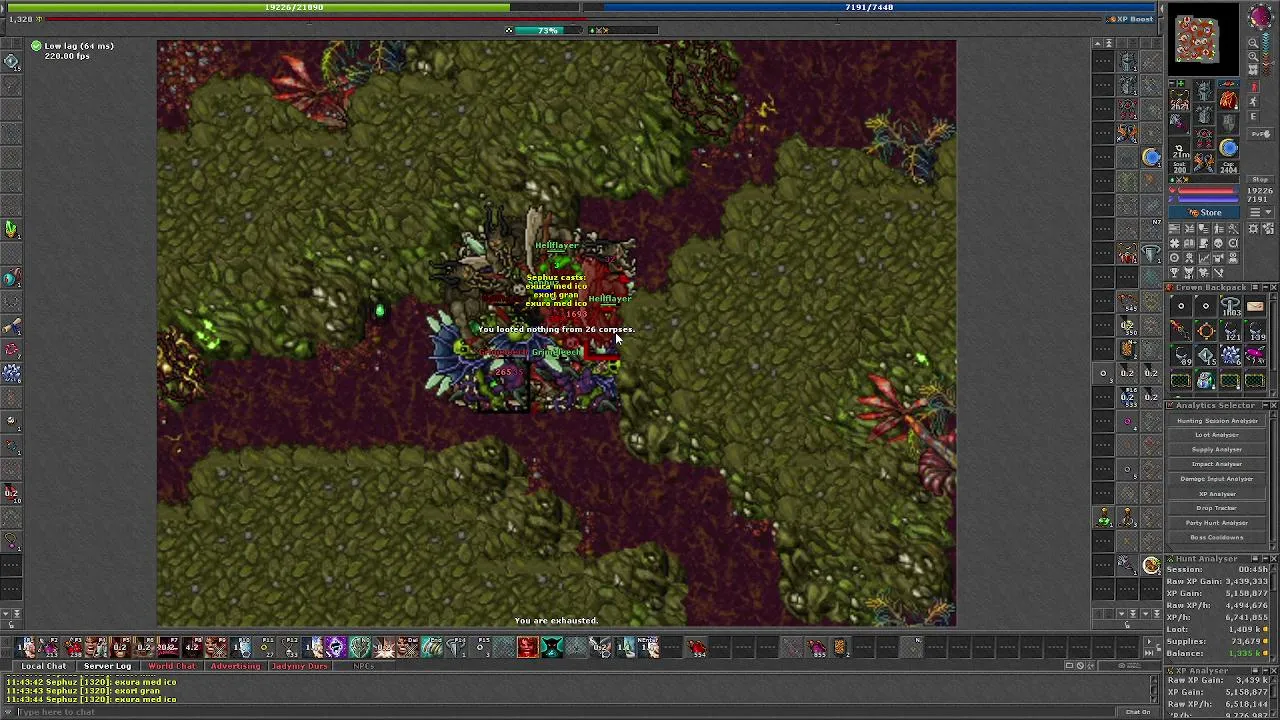
Task: Switch to the Server Log tab
Action: coord(107,666)
